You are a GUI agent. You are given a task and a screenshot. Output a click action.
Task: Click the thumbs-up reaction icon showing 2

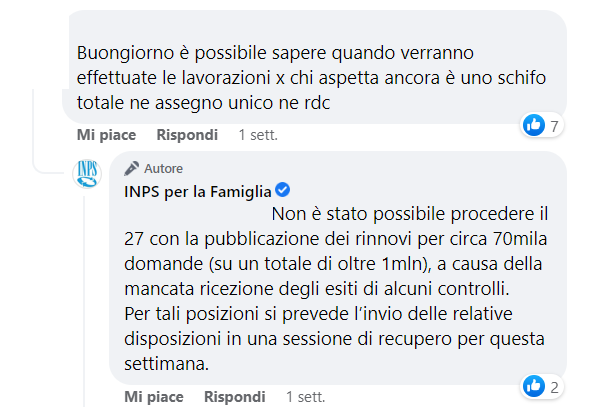[534, 386]
